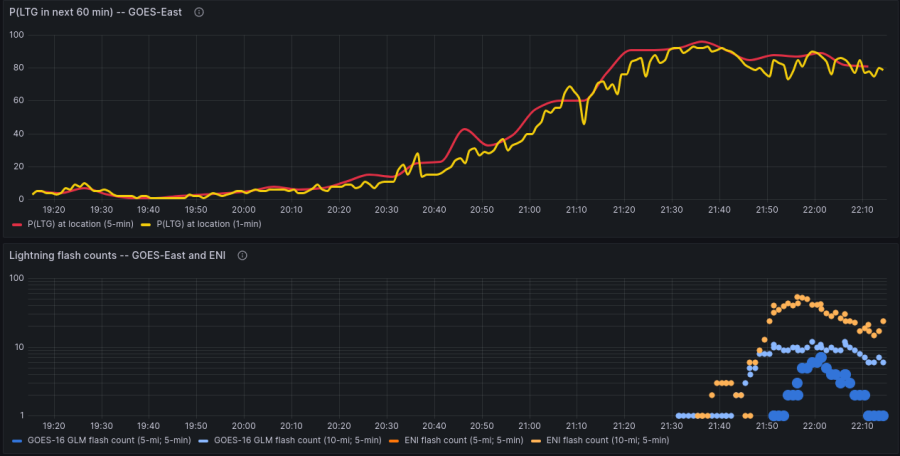Click the yellow line's sharp dip after 21:10

(x=585, y=122)
